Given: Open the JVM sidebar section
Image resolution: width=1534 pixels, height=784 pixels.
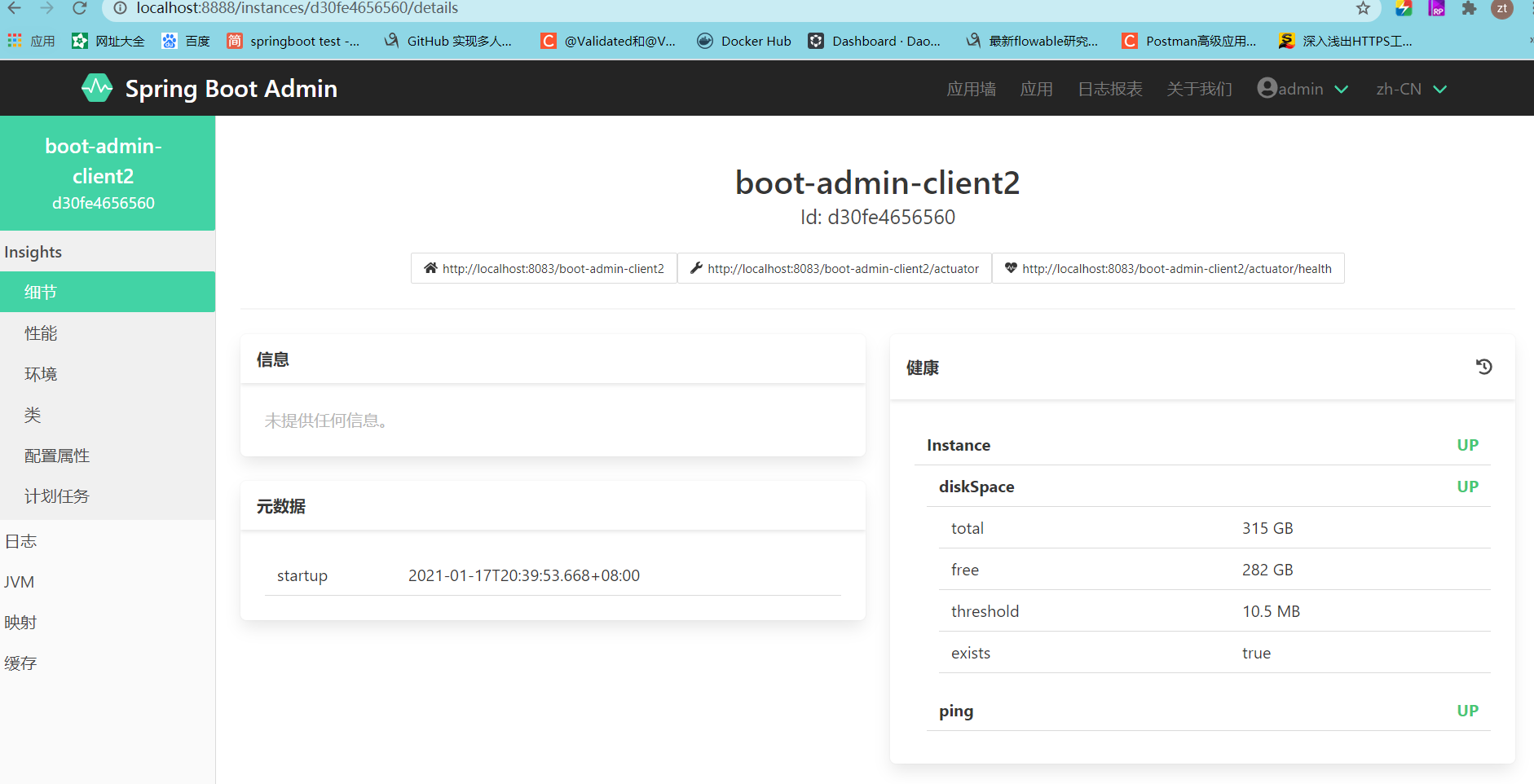Looking at the screenshot, I should (108, 581).
